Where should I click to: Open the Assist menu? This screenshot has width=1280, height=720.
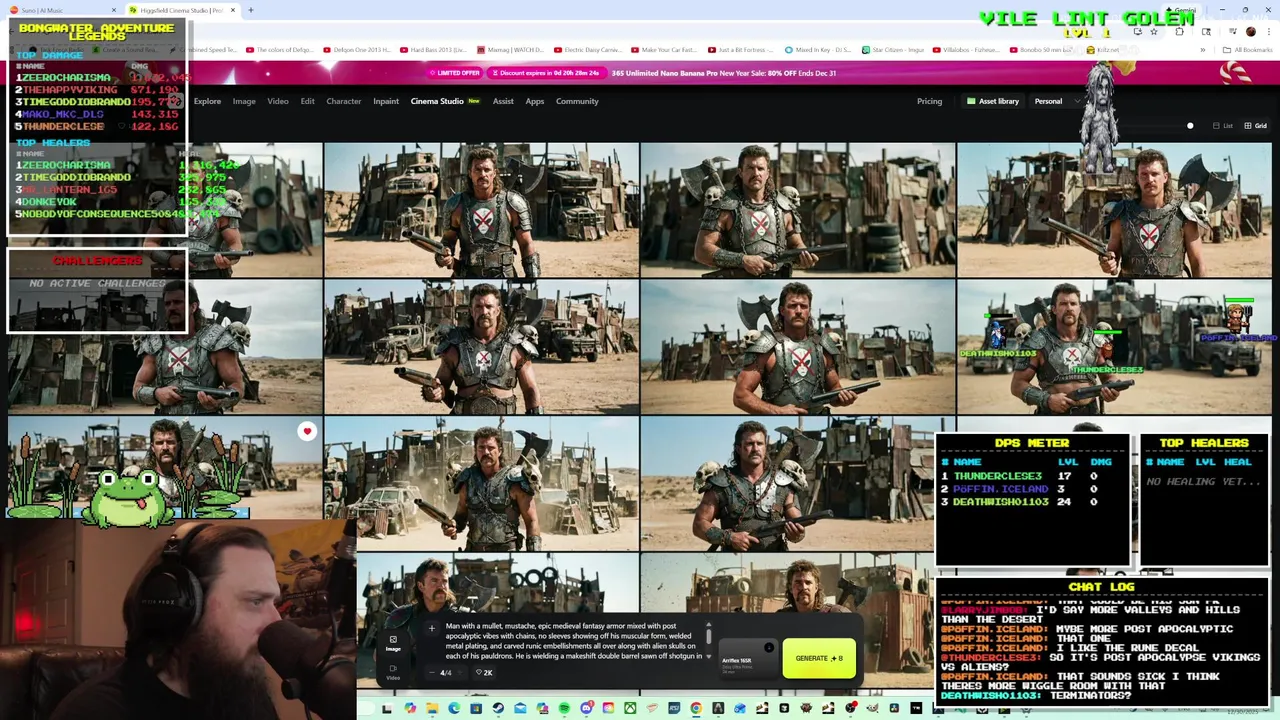503,101
